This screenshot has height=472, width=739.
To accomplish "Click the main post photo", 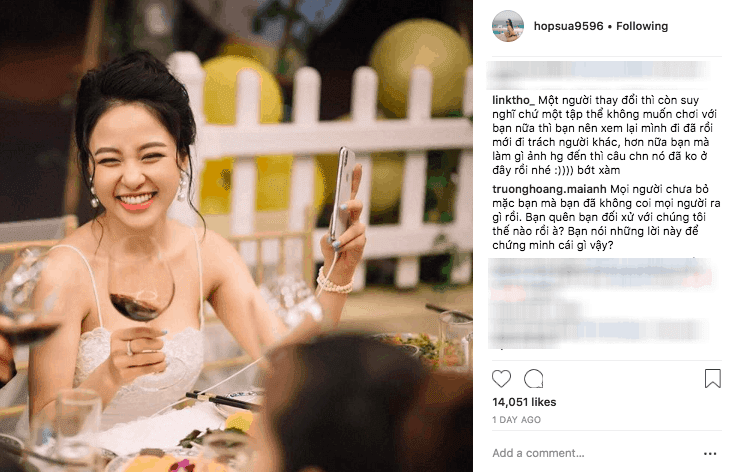I will click(236, 236).
